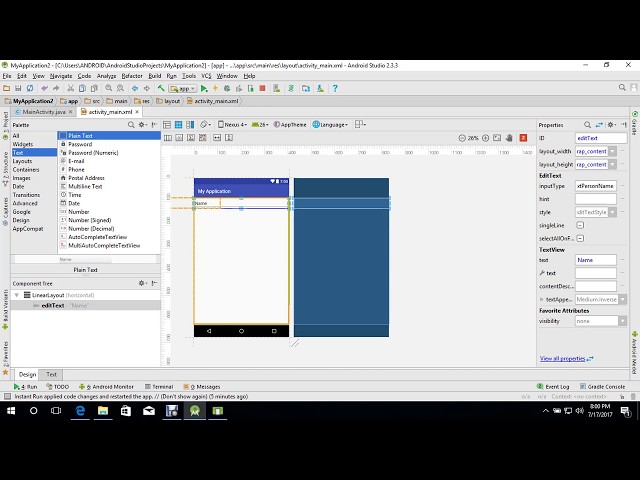This screenshot has width=640, height=480.
Task: Open the layout_width dropdown
Action: (612, 151)
